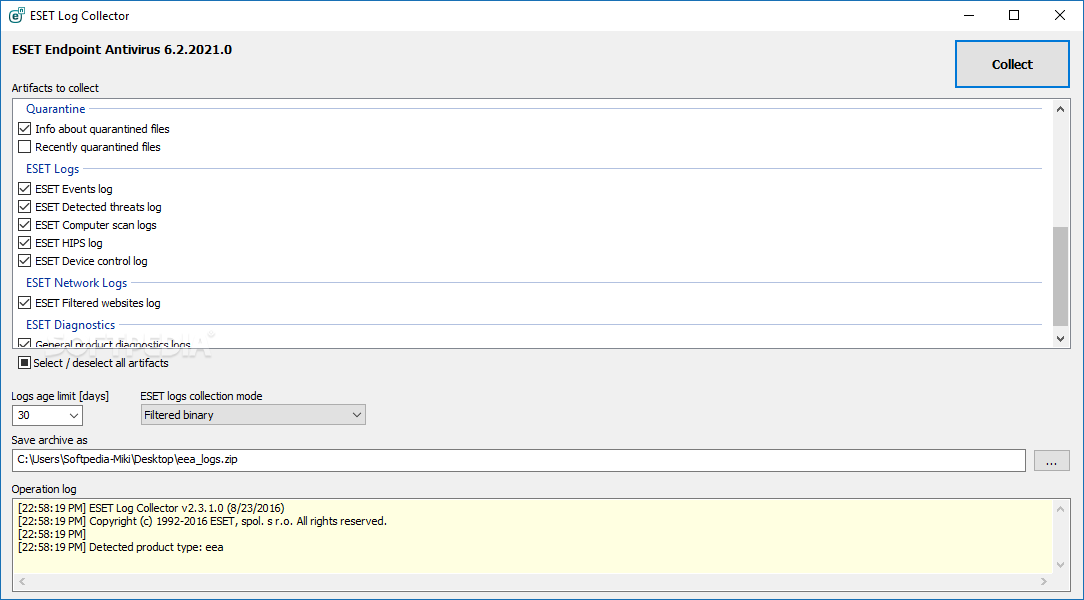Toggle Select / deselect all artifacts checkbox
Image resolution: width=1084 pixels, height=600 pixels.
[25, 363]
